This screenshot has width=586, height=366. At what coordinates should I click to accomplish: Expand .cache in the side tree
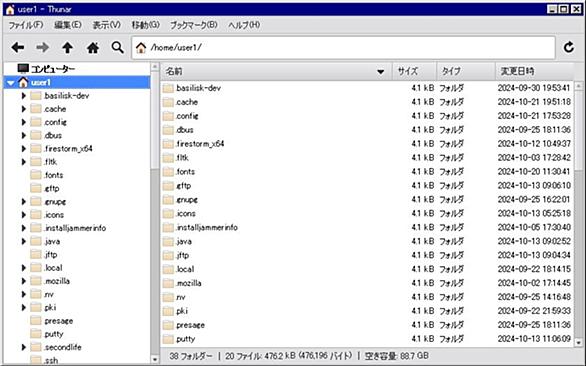pyautogui.click(x=24, y=109)
